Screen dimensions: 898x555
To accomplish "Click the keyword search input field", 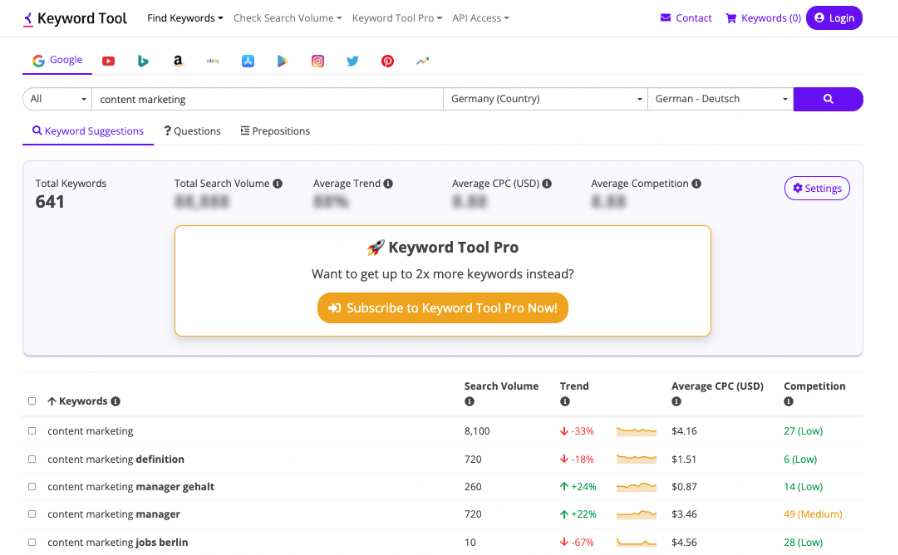I will pos(267,99).
